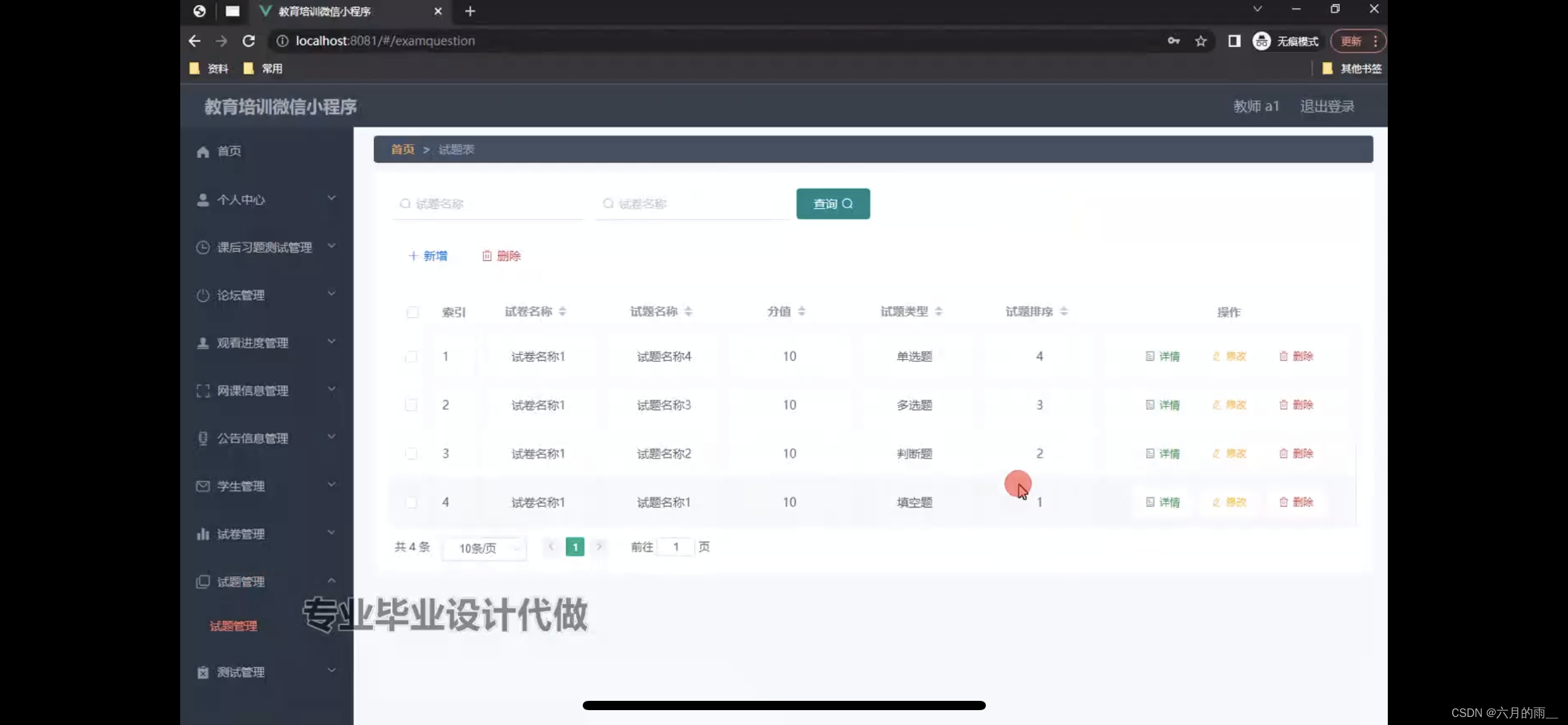Image resolution: width=1568 pixels, height=725 pixels.
Task: Go to 首页 in the sidebar
Action: (x=266, y=151)
